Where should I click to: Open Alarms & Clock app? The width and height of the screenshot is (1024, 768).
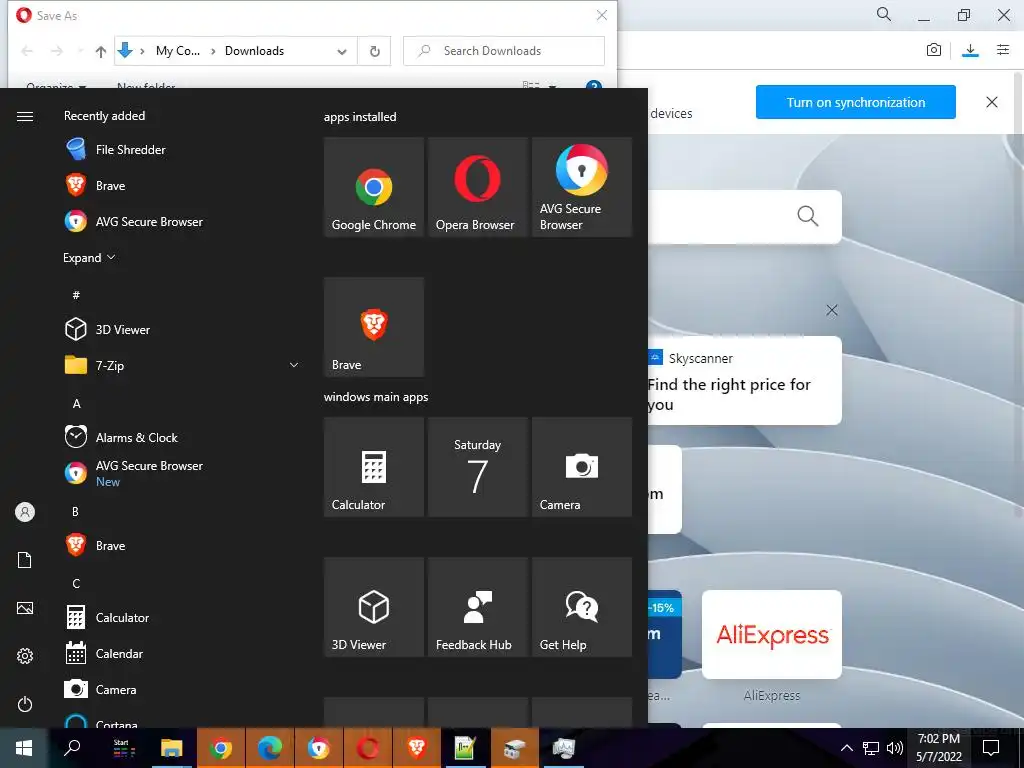pos(181,437)
